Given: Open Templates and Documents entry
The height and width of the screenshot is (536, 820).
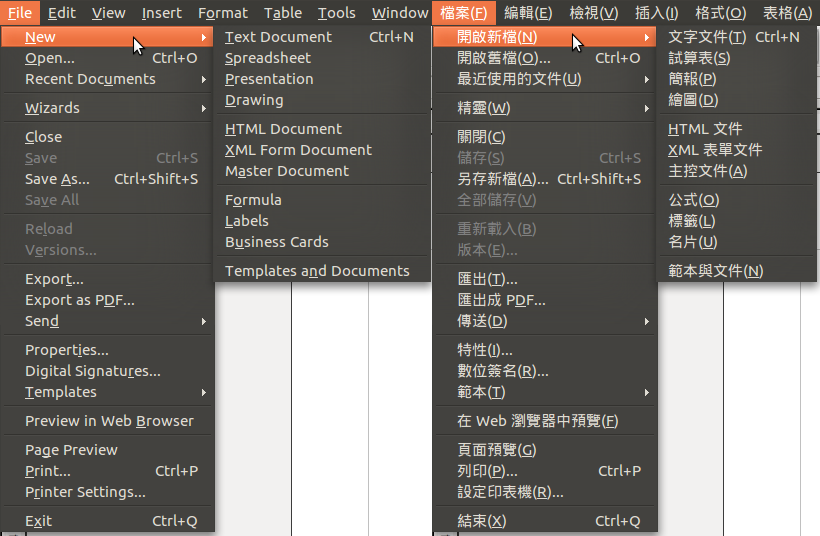Looking at the screenshot, I should coord(317,271).
